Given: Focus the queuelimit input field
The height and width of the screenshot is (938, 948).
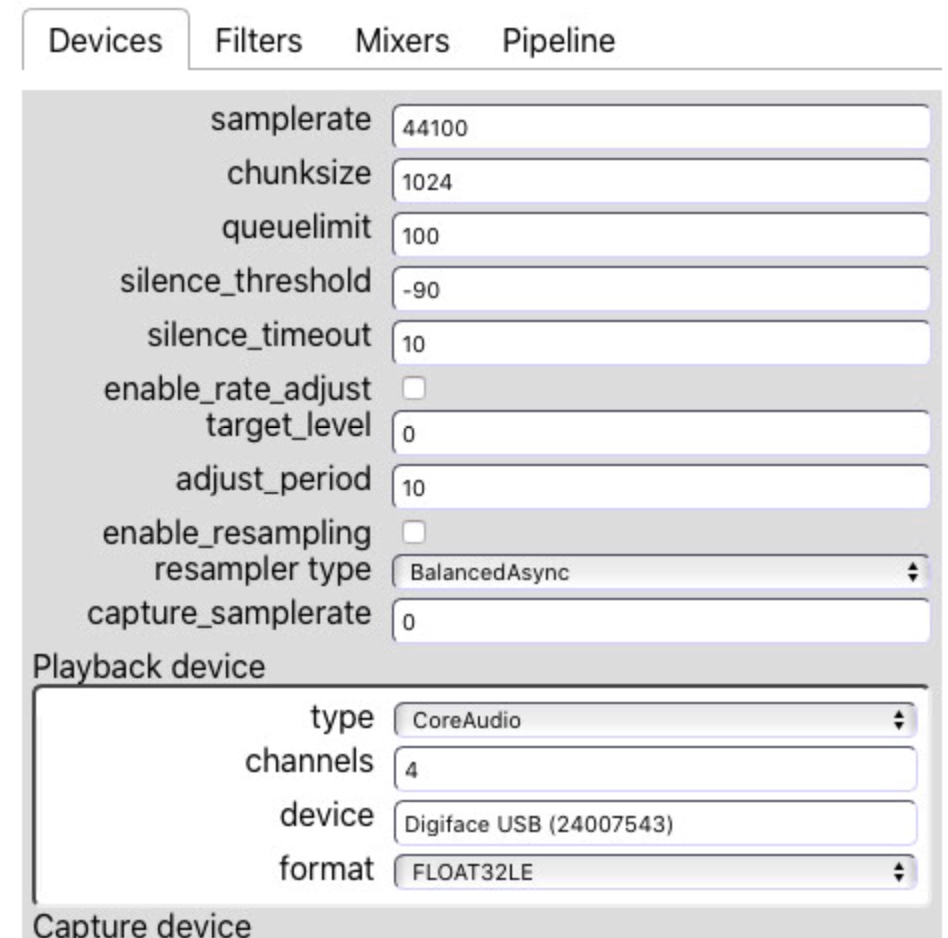Looking at the screenshot, I should pos(661,235).
